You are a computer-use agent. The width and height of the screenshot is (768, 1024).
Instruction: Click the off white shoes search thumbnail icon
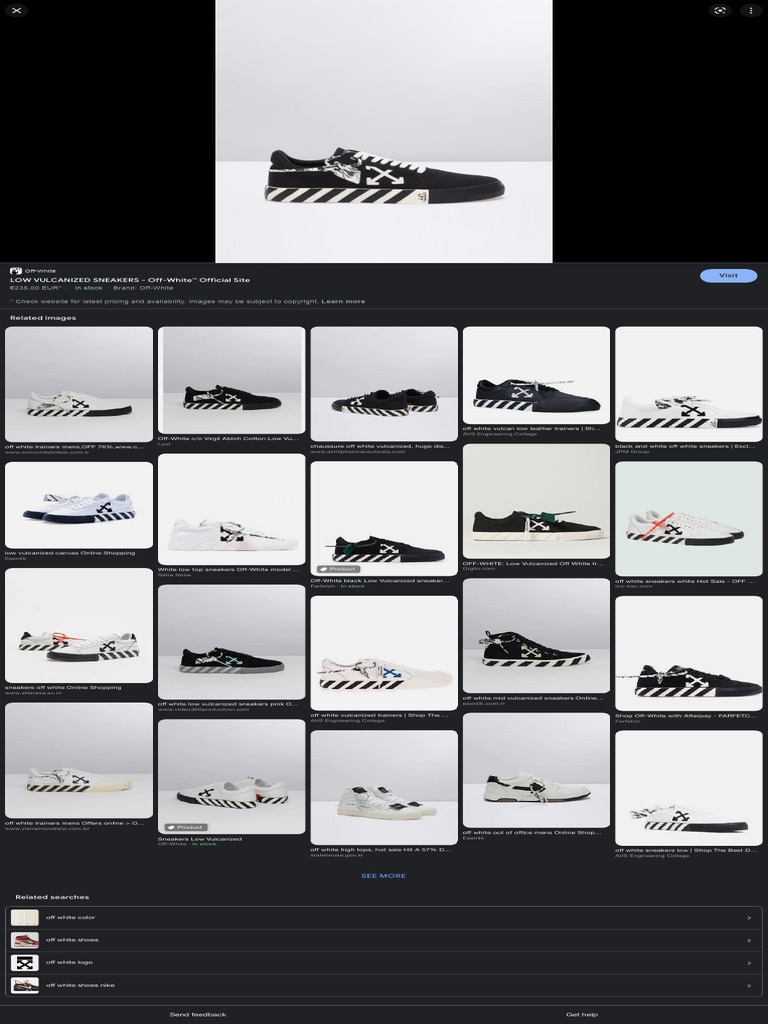click(25, 940)
